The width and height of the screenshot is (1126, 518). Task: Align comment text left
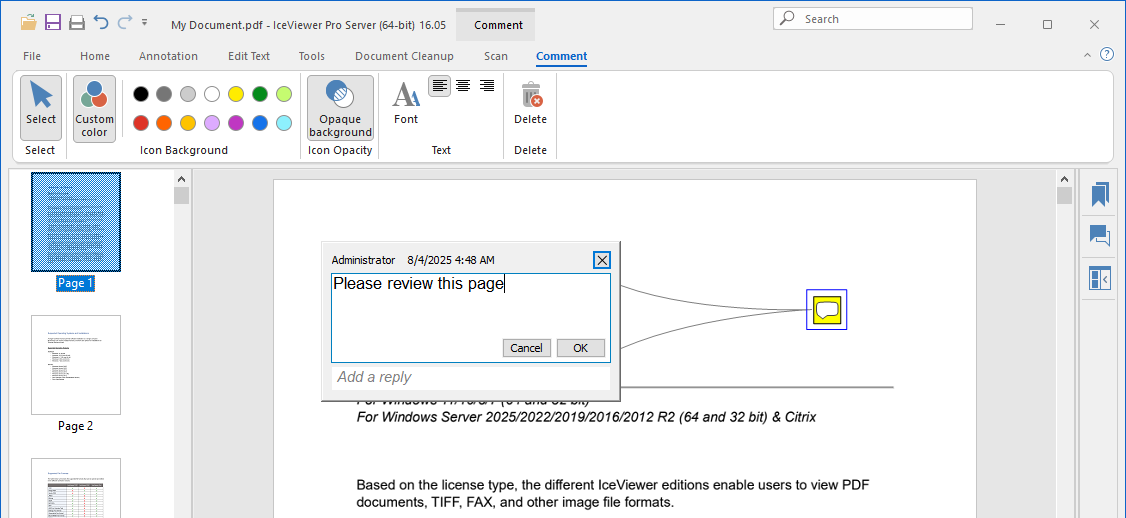point(439,86)
